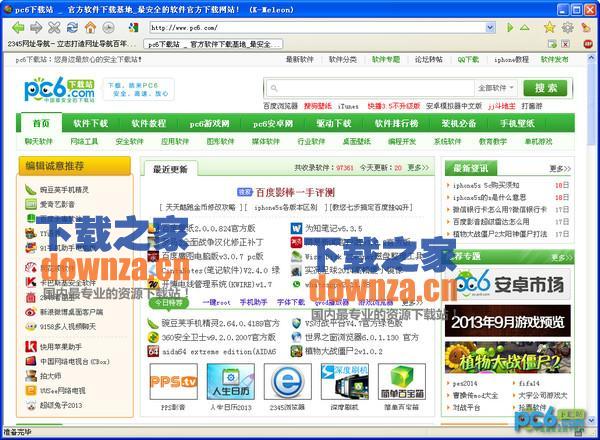Image resolution: width=600 pixels, height=440 pixels.
Task: Open the 最新软件 link in the top bar
Action: click(300, 60)
